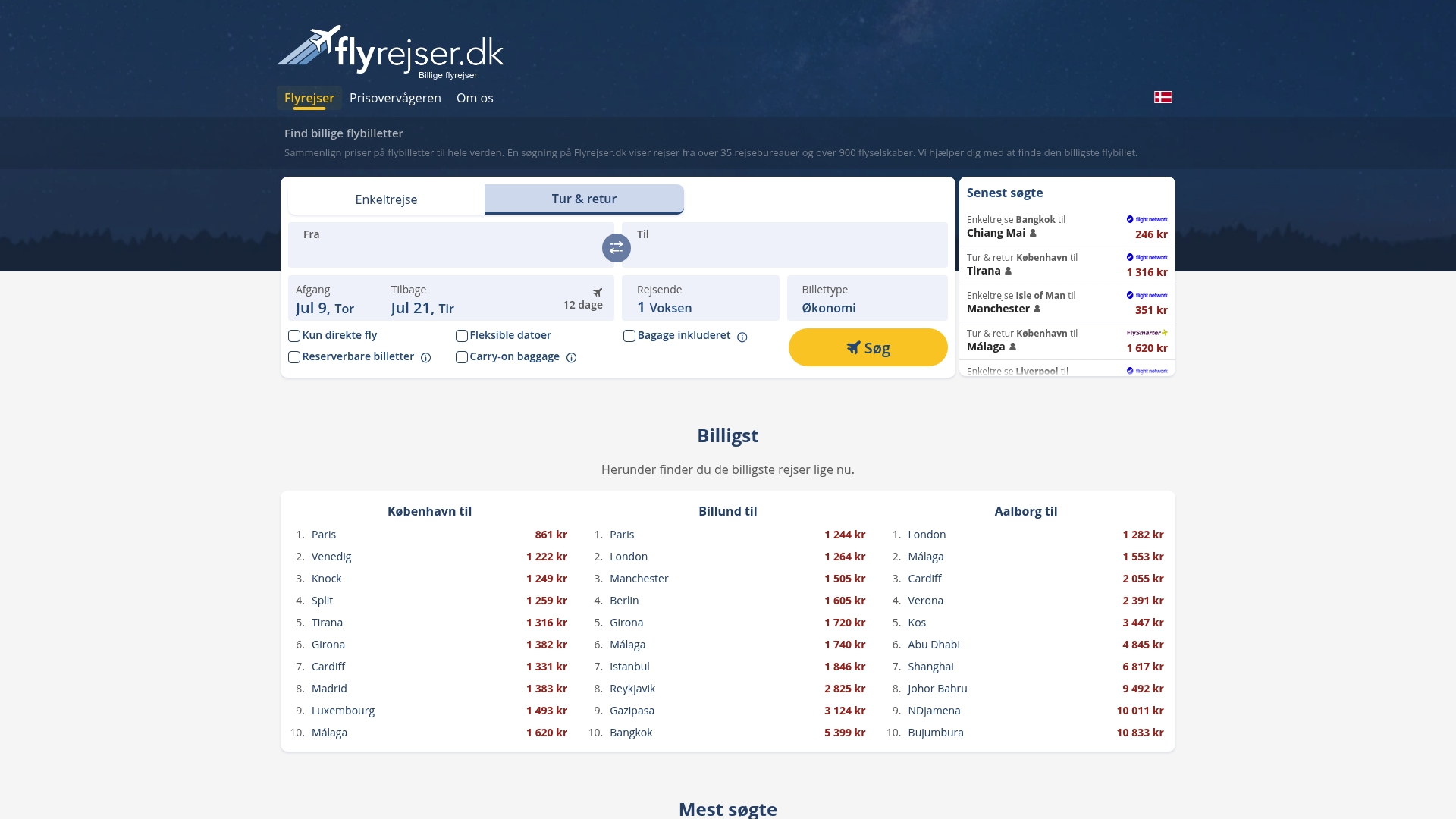Click flight network logo on Manchester search
1456x819 pixels.
(1147, 295)
